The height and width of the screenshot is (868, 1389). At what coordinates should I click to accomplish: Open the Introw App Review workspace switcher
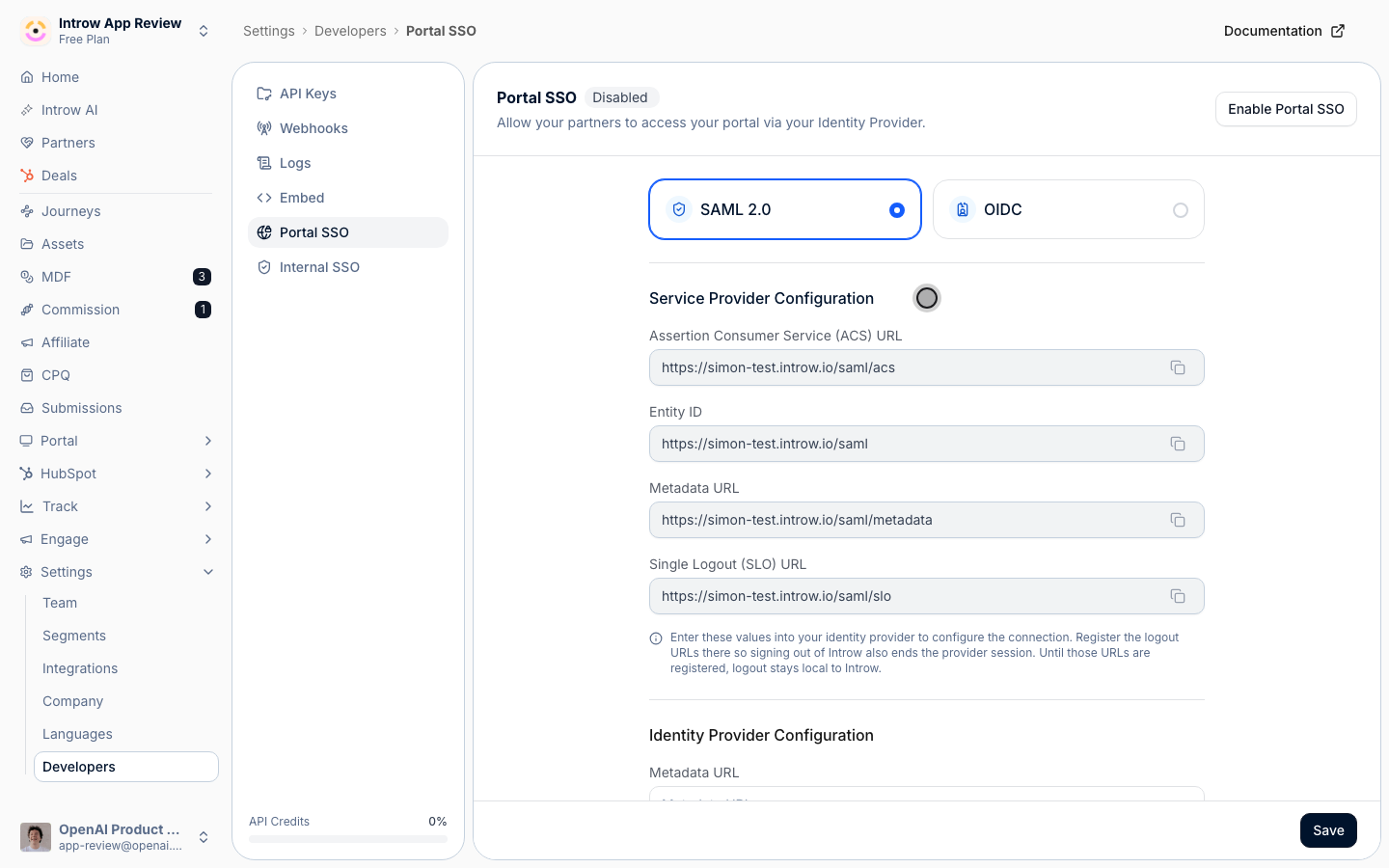tap(204, 31)
